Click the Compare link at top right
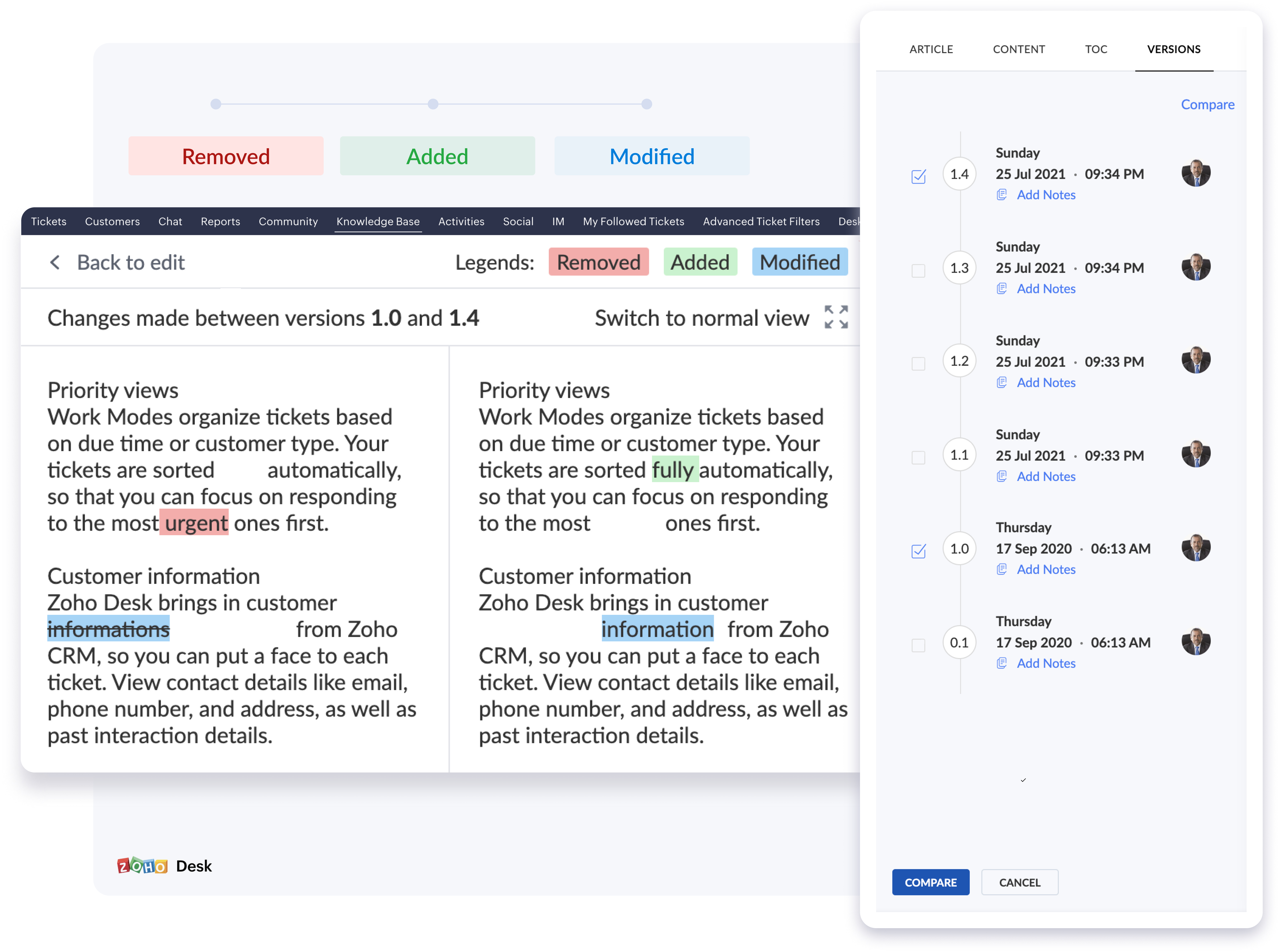Screen dimensions: 1280x952 click(x=1207, y=104)
